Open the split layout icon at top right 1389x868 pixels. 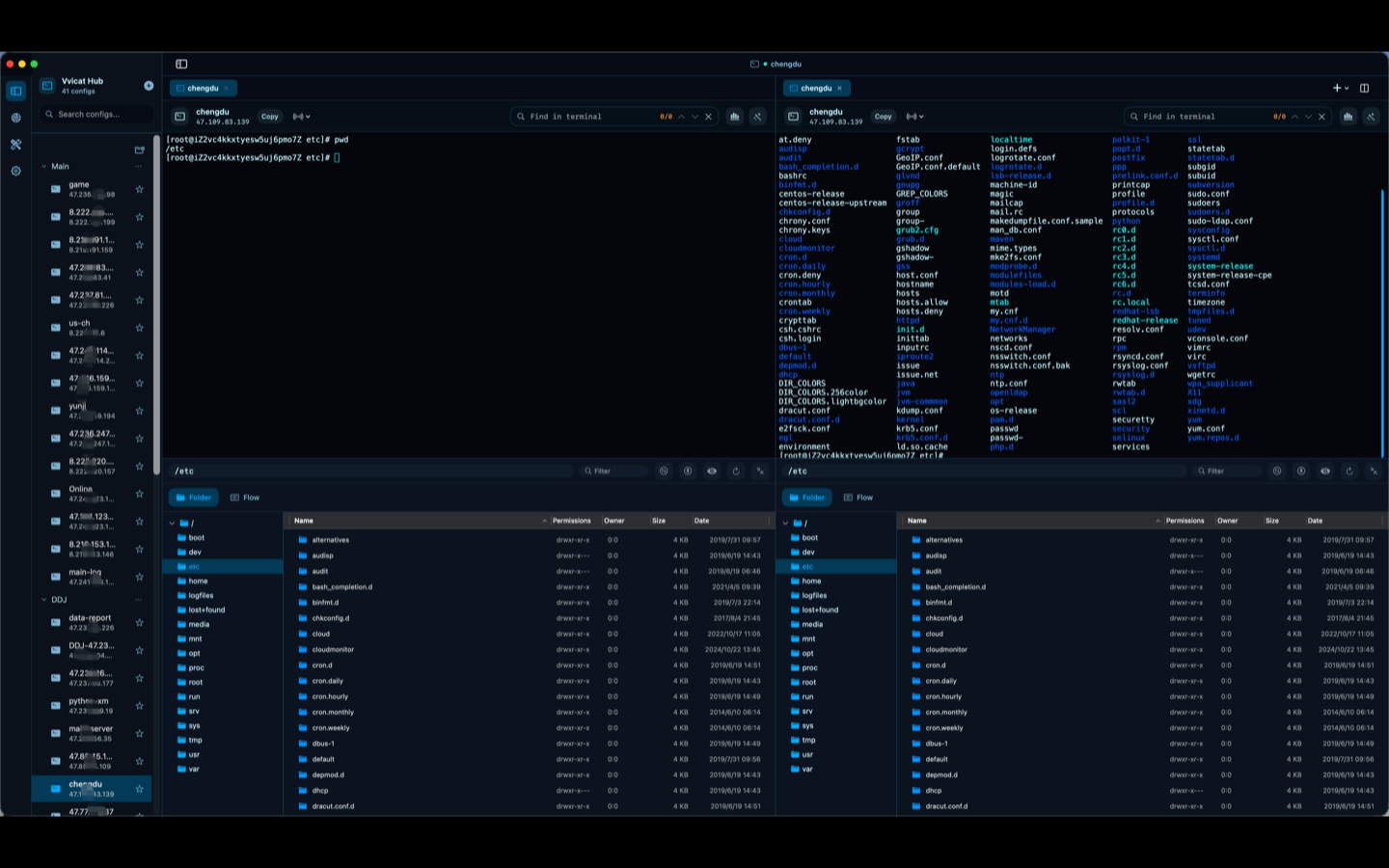(1364, 88)
